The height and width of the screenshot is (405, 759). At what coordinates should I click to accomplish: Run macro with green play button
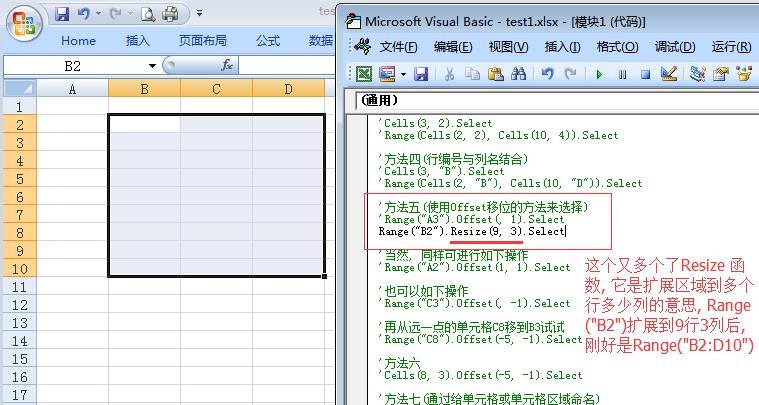599,75
